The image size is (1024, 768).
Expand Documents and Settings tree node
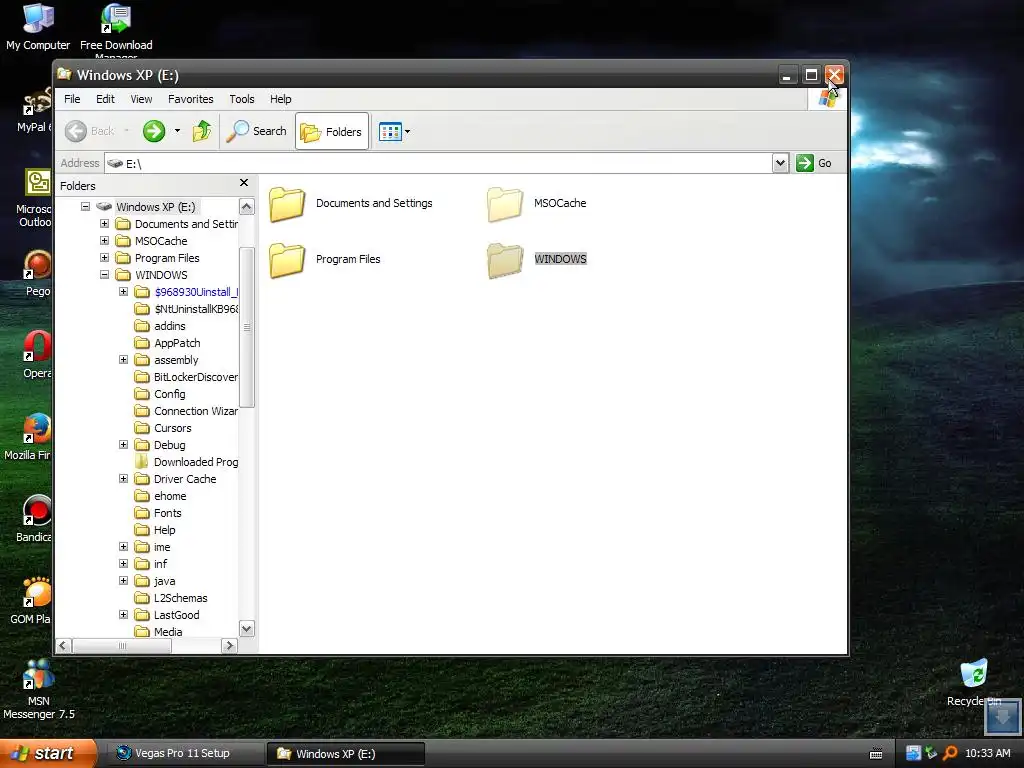coord(104,223)
